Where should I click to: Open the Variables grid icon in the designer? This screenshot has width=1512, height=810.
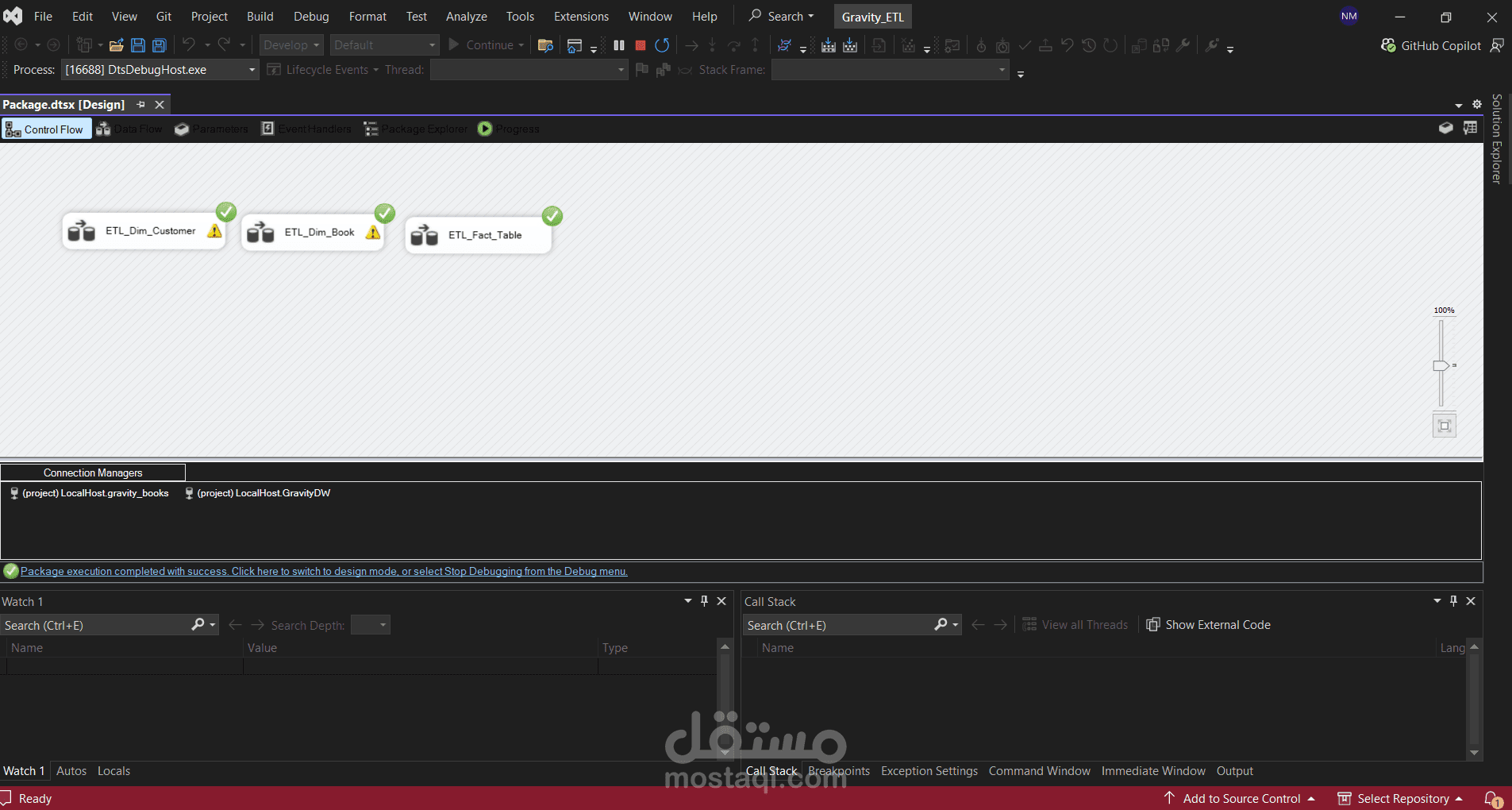[1471, 129]
